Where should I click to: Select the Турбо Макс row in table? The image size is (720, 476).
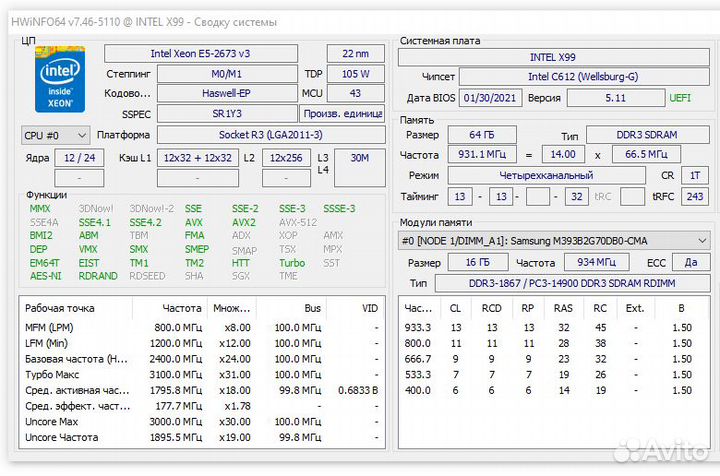pos(200,374)
